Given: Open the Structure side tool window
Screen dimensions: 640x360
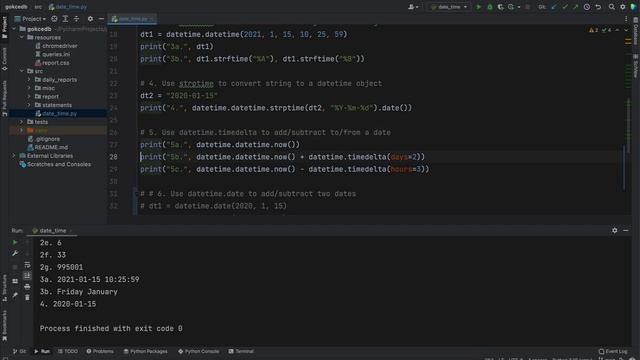Looking at the screenshot, I should pyautogui.click(x=4, y=288).
